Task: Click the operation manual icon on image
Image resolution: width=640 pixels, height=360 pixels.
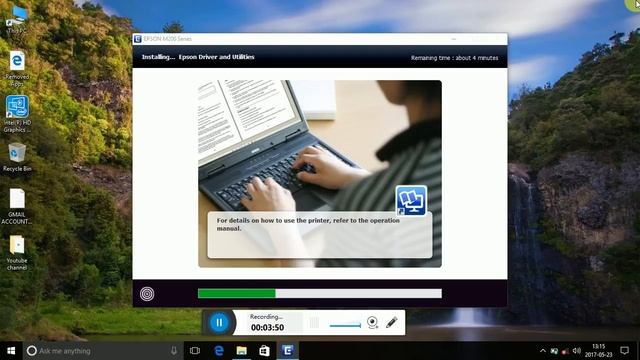Action: pyautogui.click(x=411, y=200)
